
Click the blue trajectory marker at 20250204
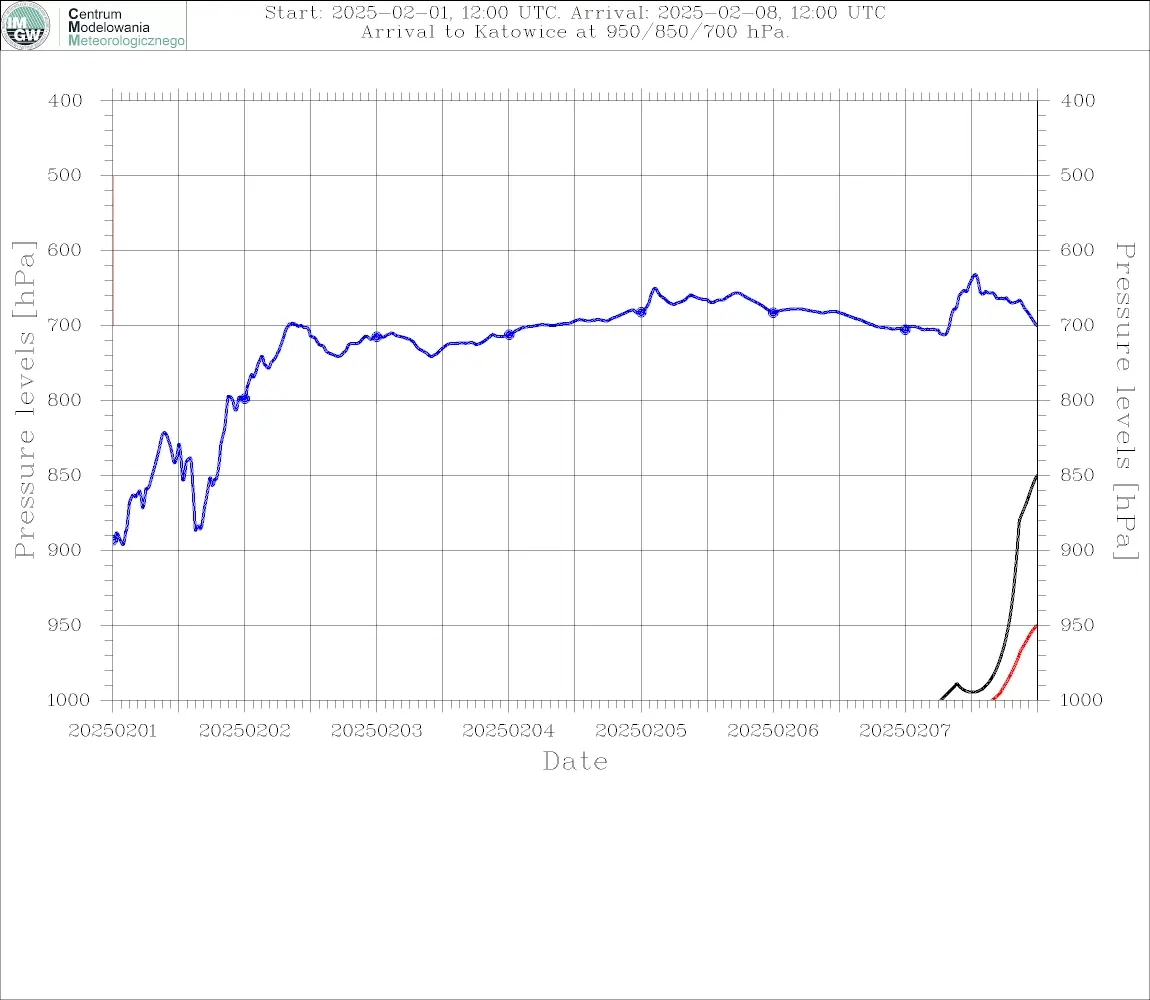point(509,335)
